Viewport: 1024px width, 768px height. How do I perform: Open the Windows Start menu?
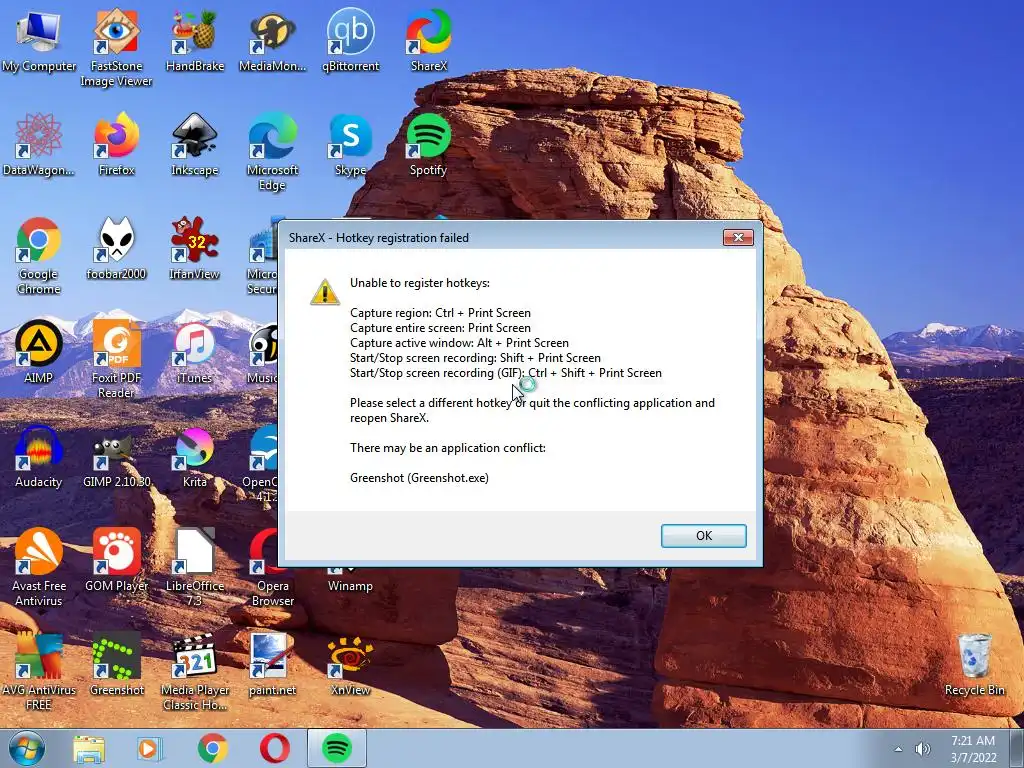tap(27, 748)
